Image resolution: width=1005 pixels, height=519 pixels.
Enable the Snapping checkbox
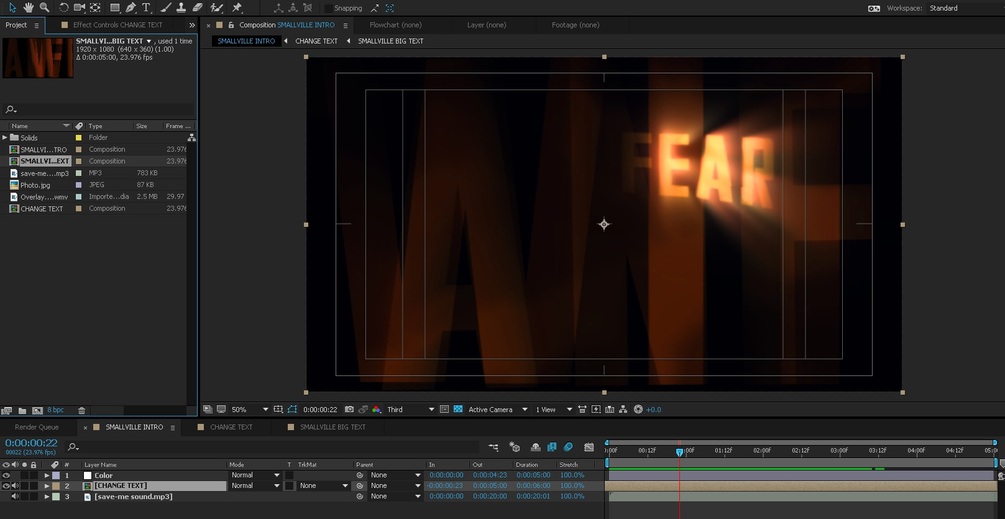328,8
